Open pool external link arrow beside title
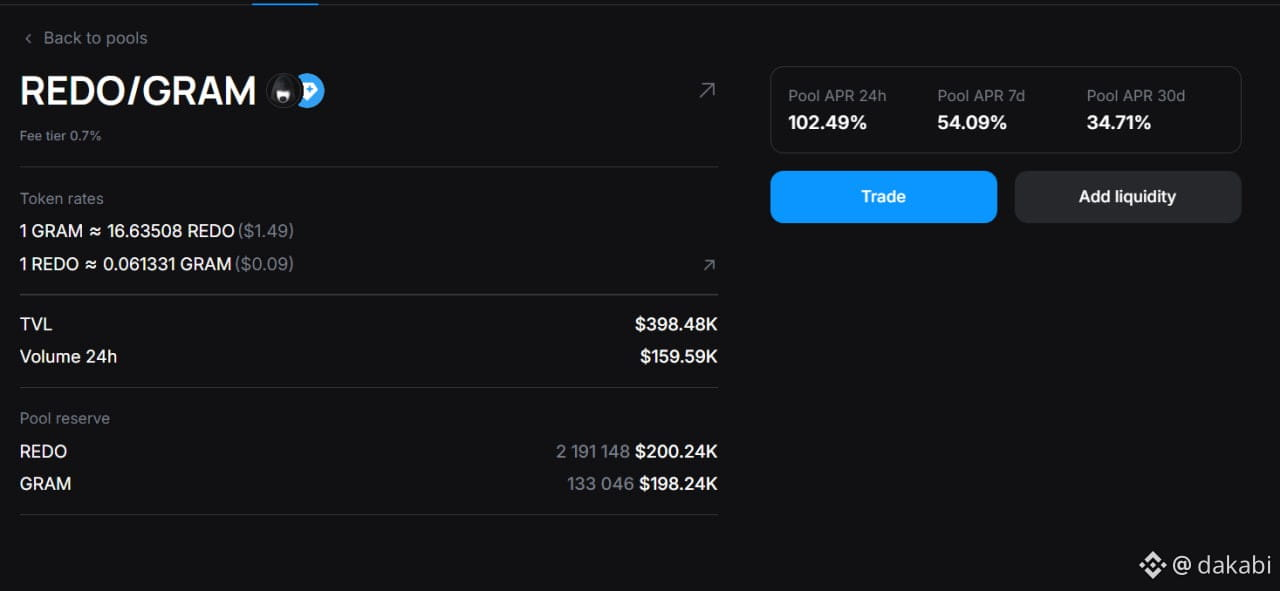The width and height of the screenshot is (1280, 591). click(x=707, y=91)
